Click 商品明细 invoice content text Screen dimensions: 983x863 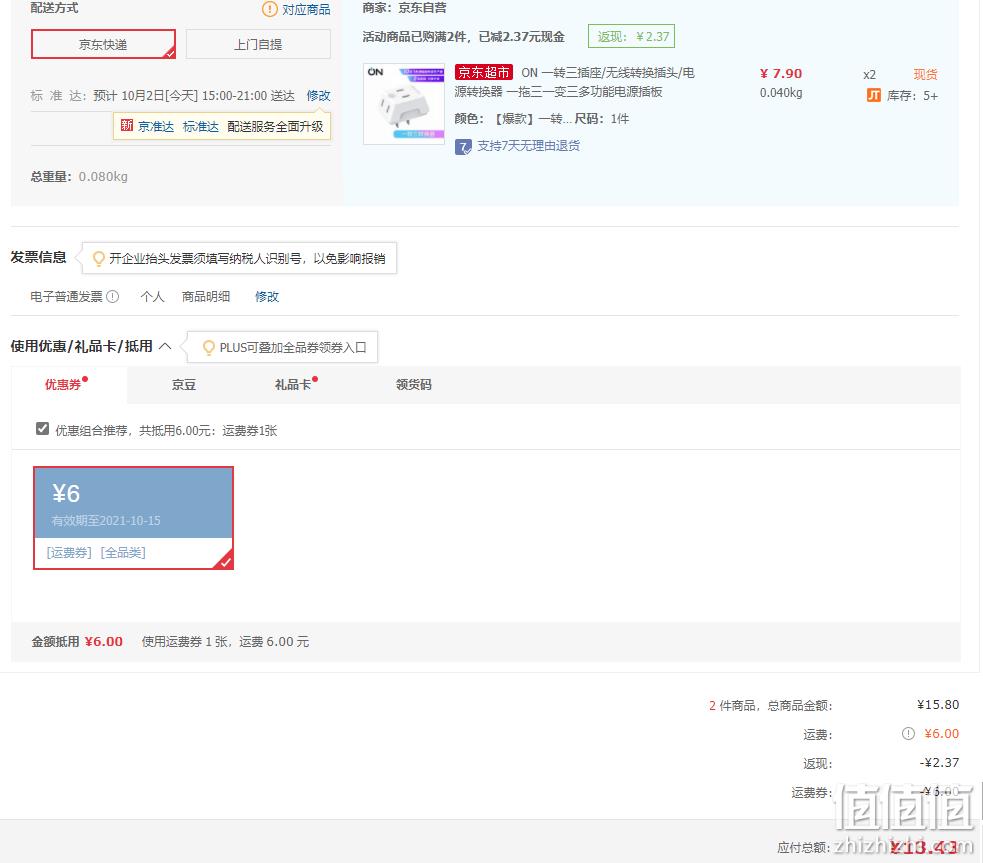(206, 296)
